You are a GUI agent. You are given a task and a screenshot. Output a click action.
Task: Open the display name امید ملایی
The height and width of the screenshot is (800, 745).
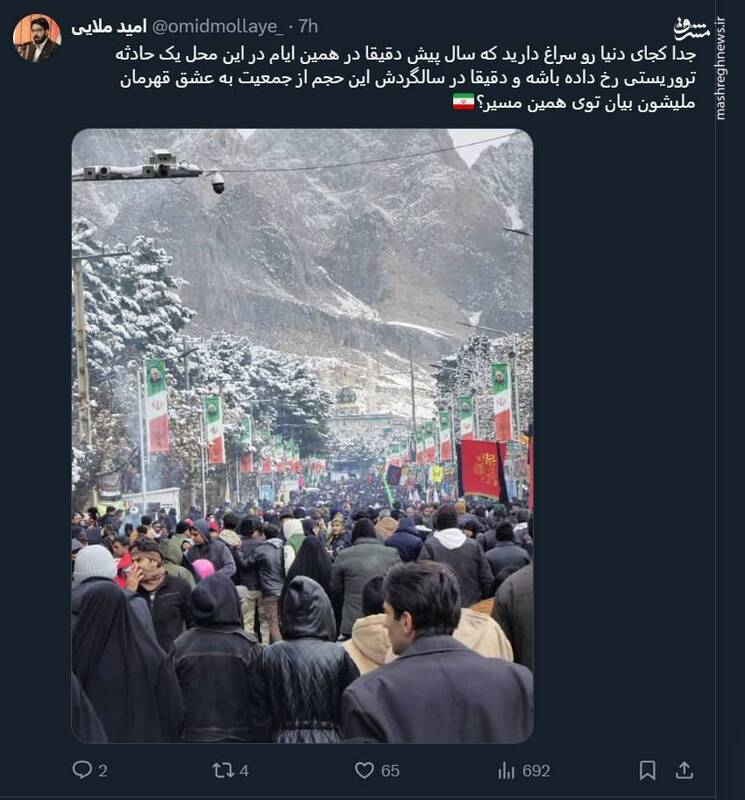109,27
